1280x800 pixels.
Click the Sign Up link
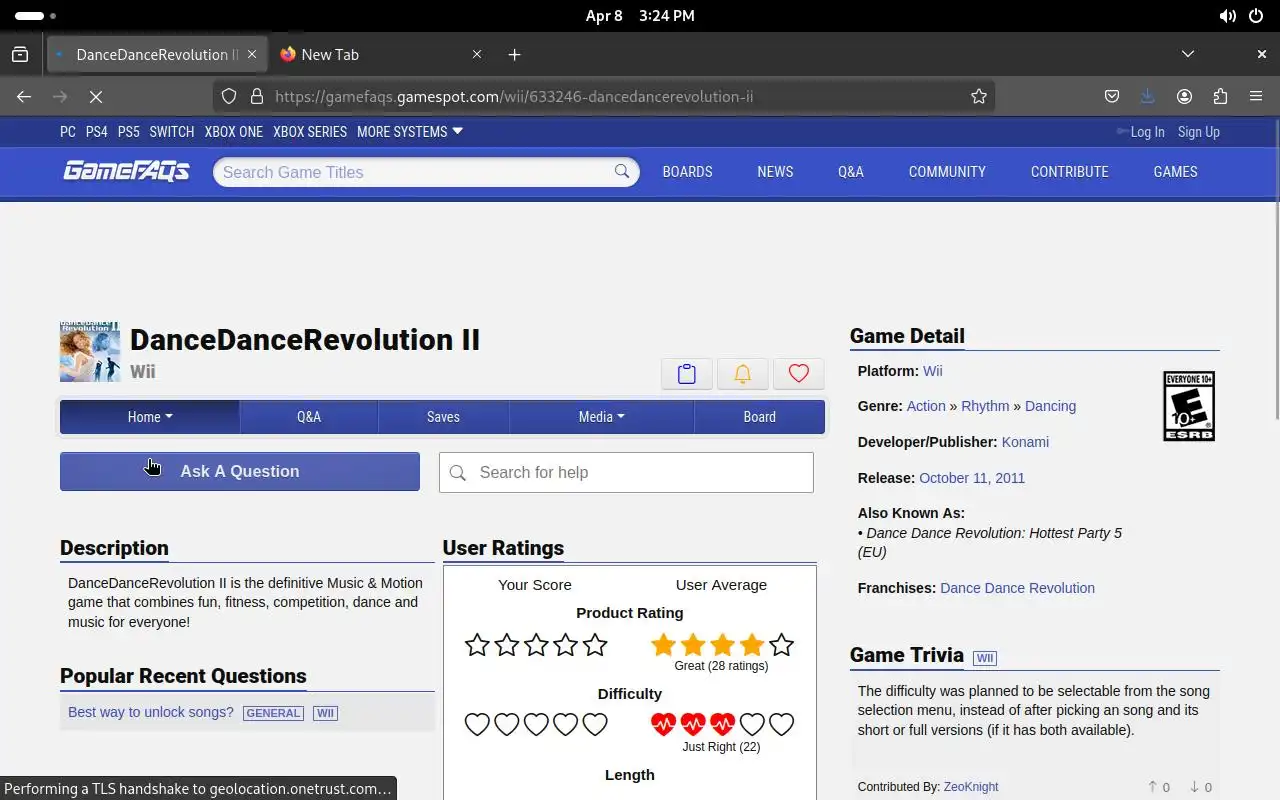pyautogui.click(x=1198, y=131)
